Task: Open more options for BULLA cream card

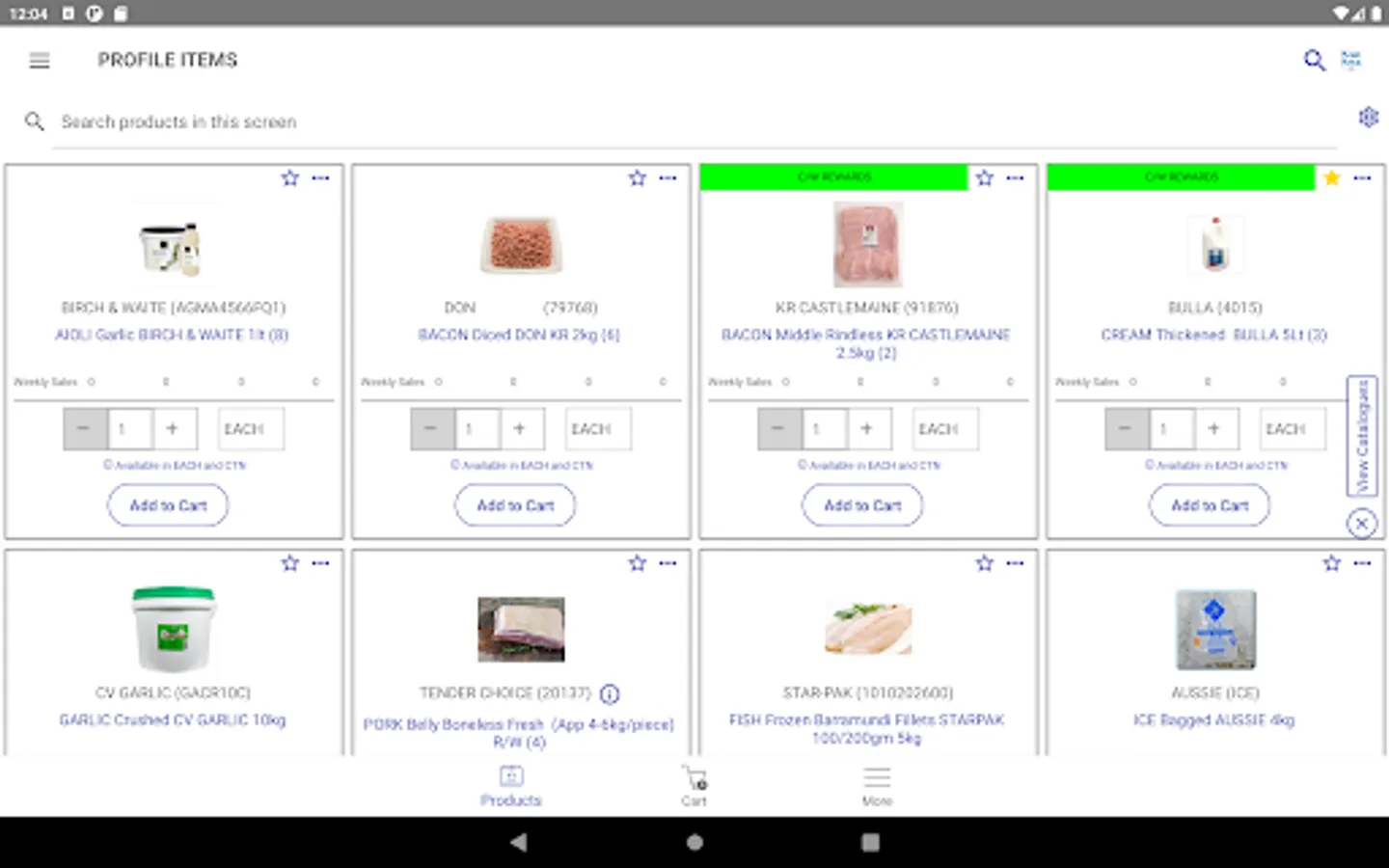Action: pos(1362,178)
